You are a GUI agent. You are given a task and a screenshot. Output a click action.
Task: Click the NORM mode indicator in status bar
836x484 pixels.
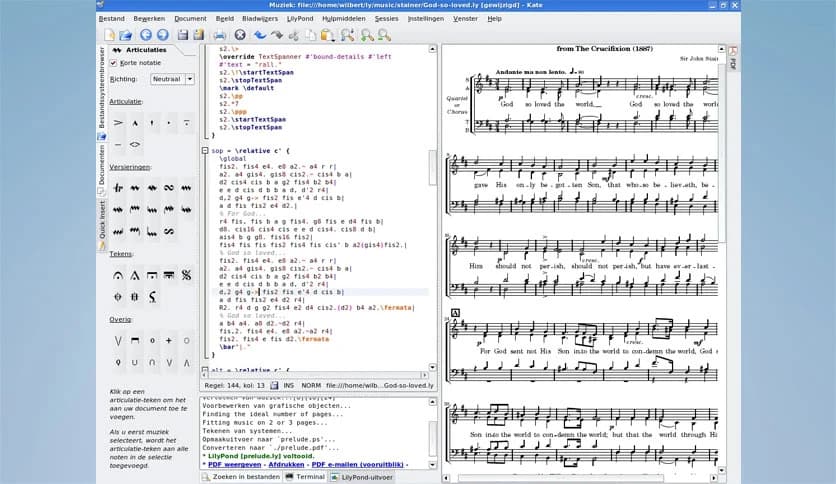[311, 385]
